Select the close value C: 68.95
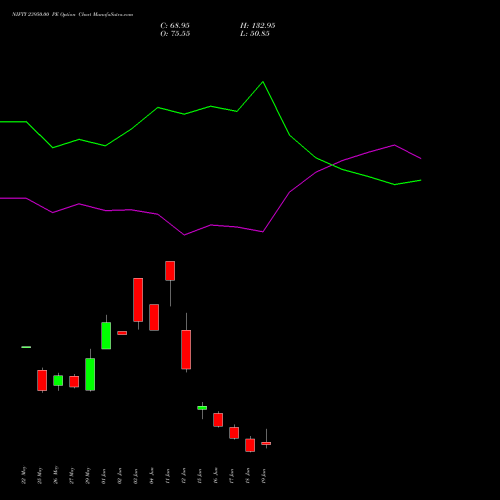The height and width of the screenshot is (500, 500). tap(175, 26)
